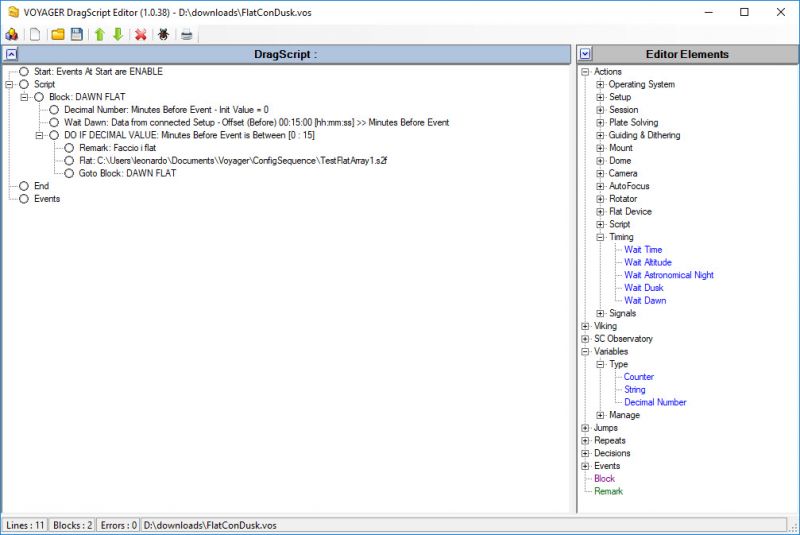Collapse the DO IF DECIMAL VALUE node
The width and height of the screenshot is (800, 535).
pos(39,135)
